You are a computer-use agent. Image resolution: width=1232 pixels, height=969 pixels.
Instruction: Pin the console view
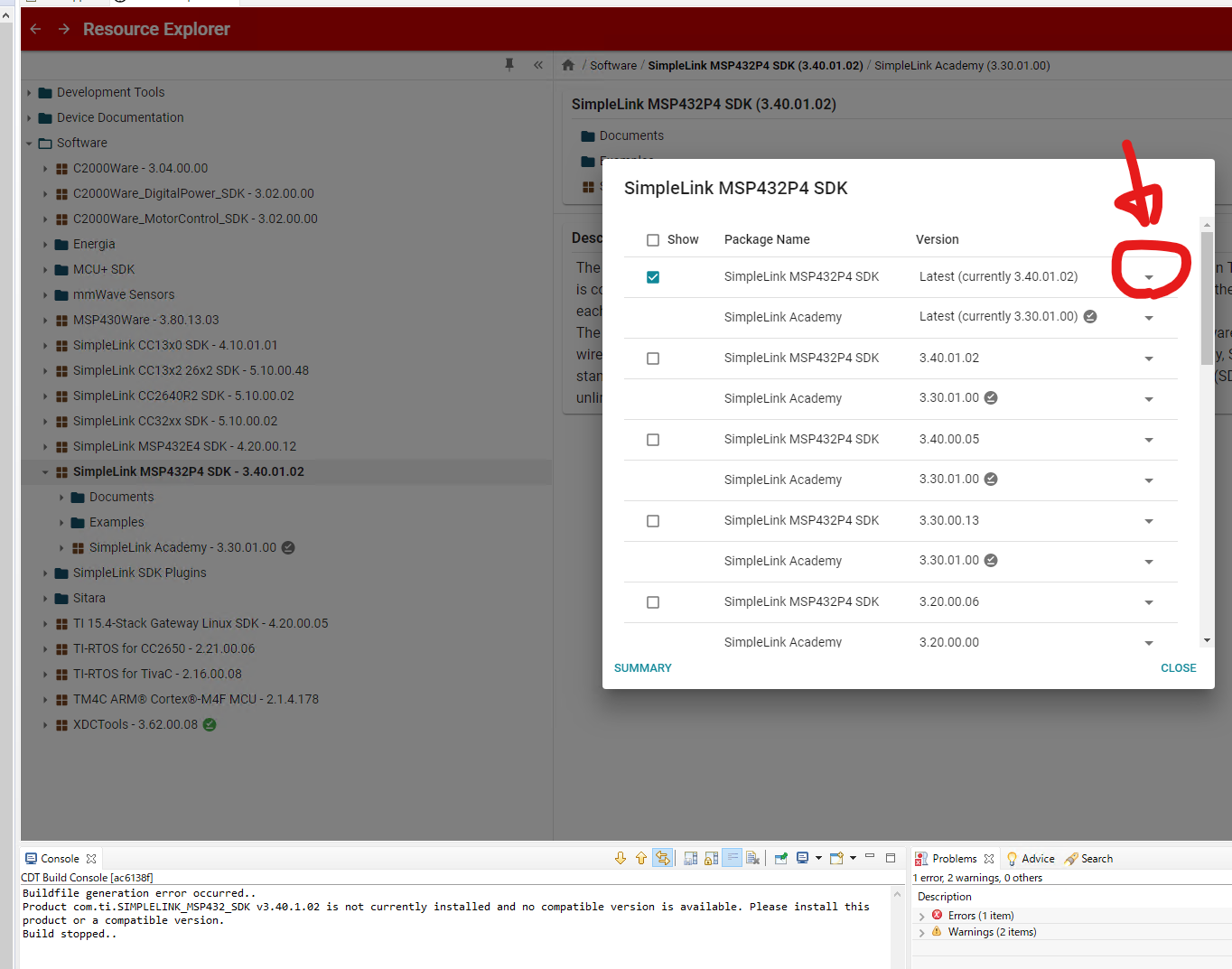click(x=781, y=858)
